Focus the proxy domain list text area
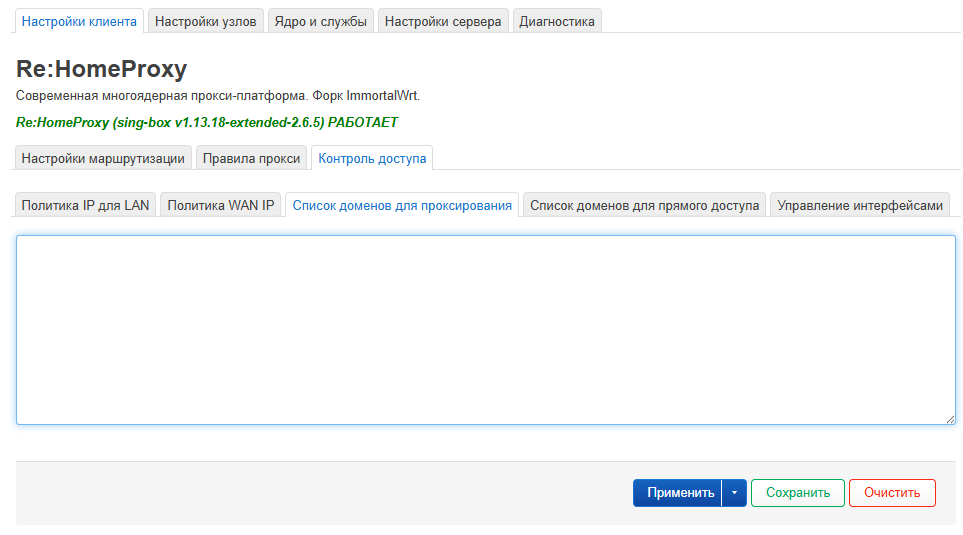The image size is (963, 535). click(486, 330)
